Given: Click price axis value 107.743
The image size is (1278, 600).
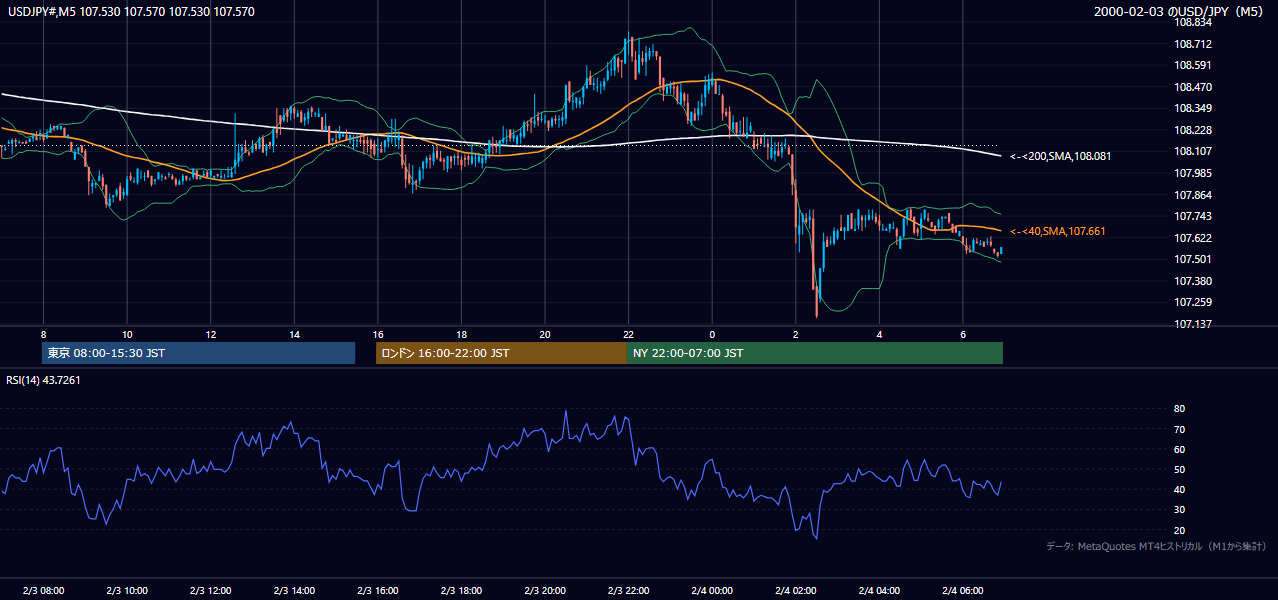Looking at the screenshot, I should [x=1193, y=216].
